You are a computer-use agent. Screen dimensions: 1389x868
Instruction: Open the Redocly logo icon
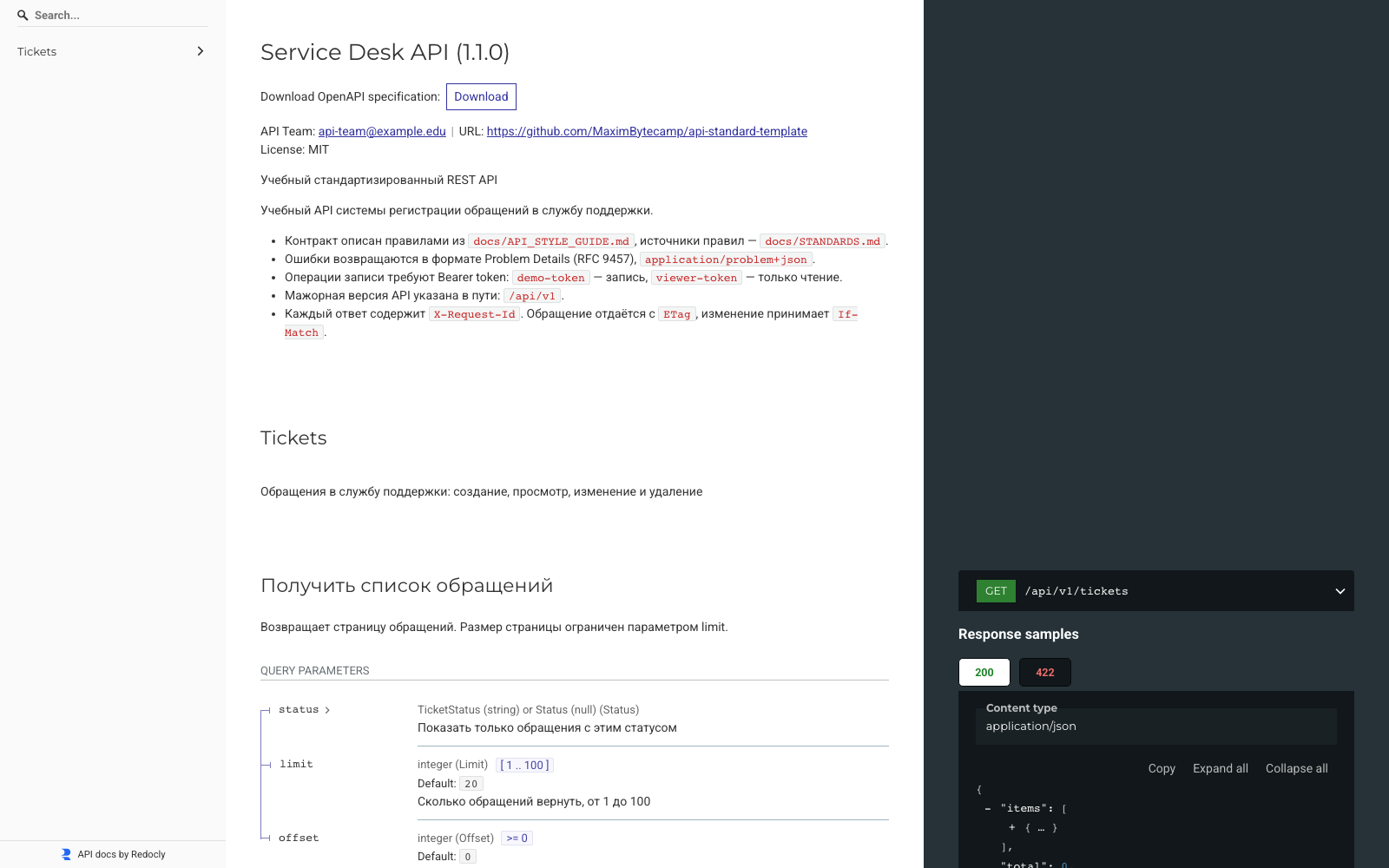(66, 854)
